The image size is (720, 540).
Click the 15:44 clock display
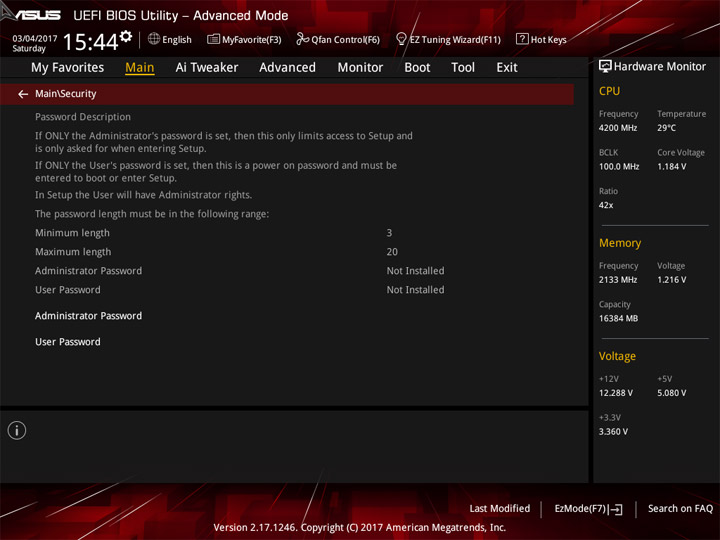click(x=90, y=42)
